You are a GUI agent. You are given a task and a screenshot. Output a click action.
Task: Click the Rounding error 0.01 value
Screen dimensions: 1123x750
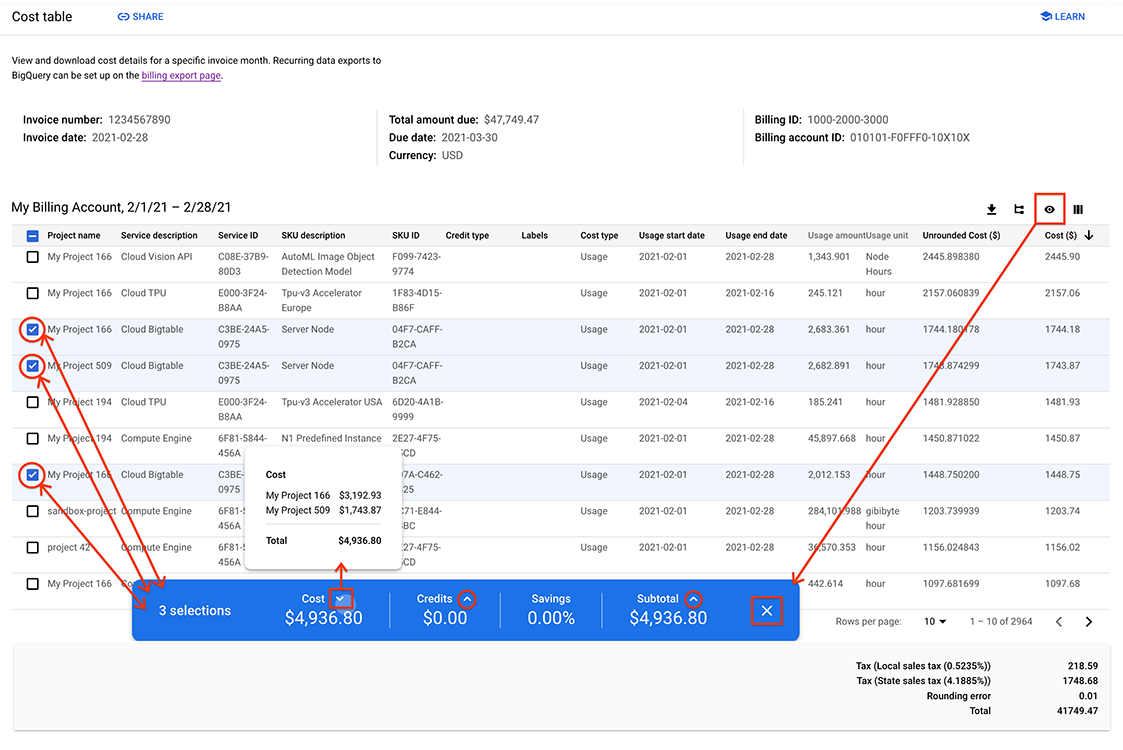coord(1088,696)
